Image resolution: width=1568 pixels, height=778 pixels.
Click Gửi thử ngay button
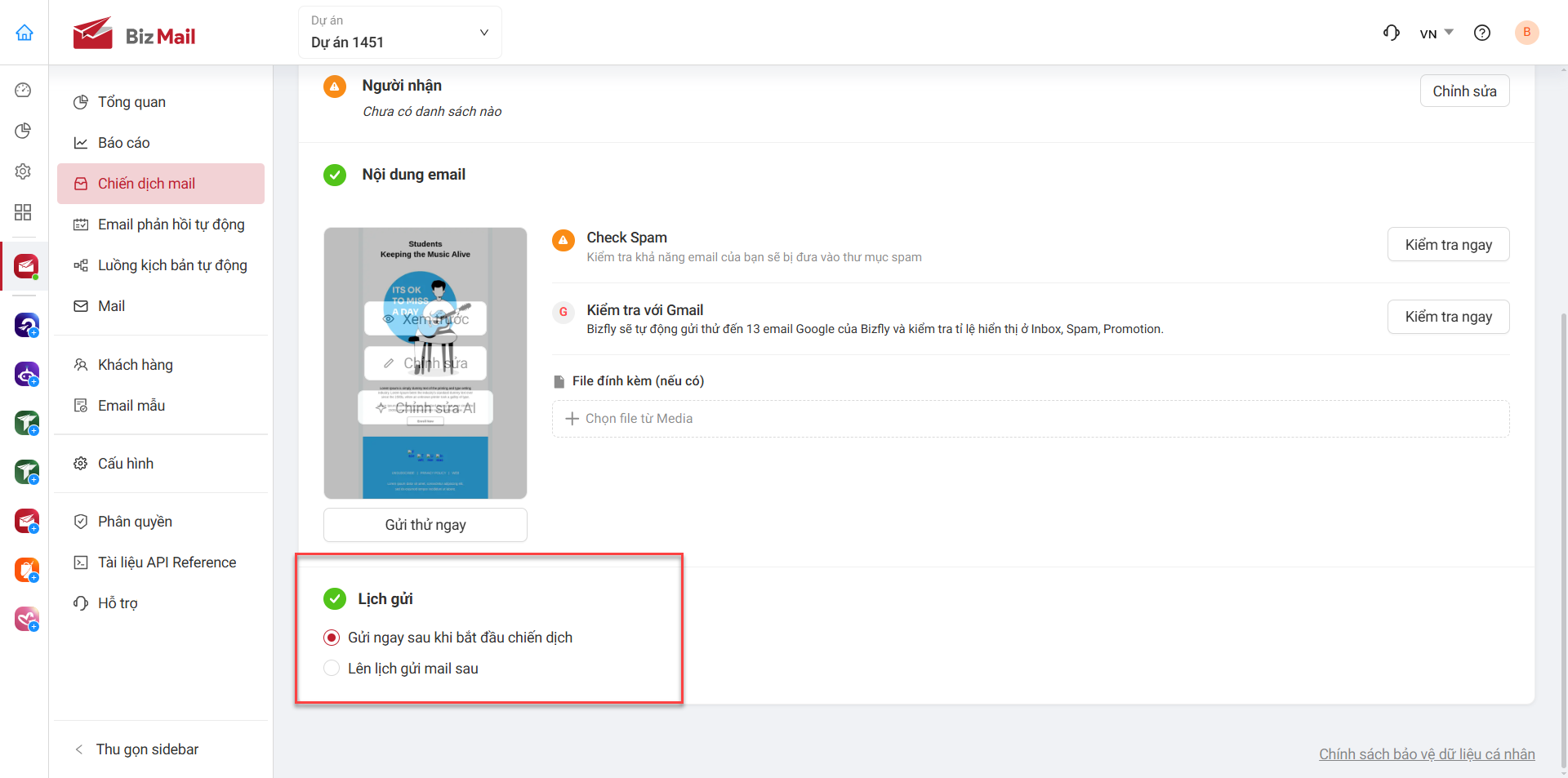tap(425, 525)
